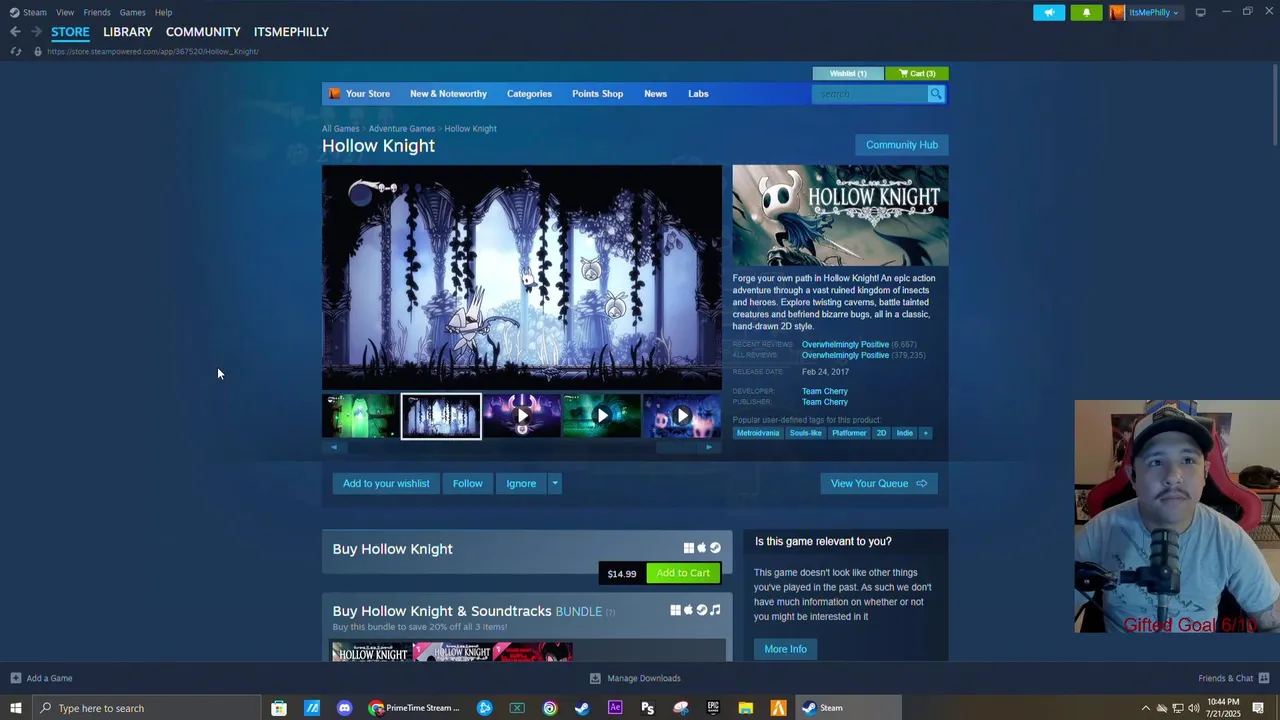
Task: Show hidden tray icons chevron
Action: point(1146,708)
